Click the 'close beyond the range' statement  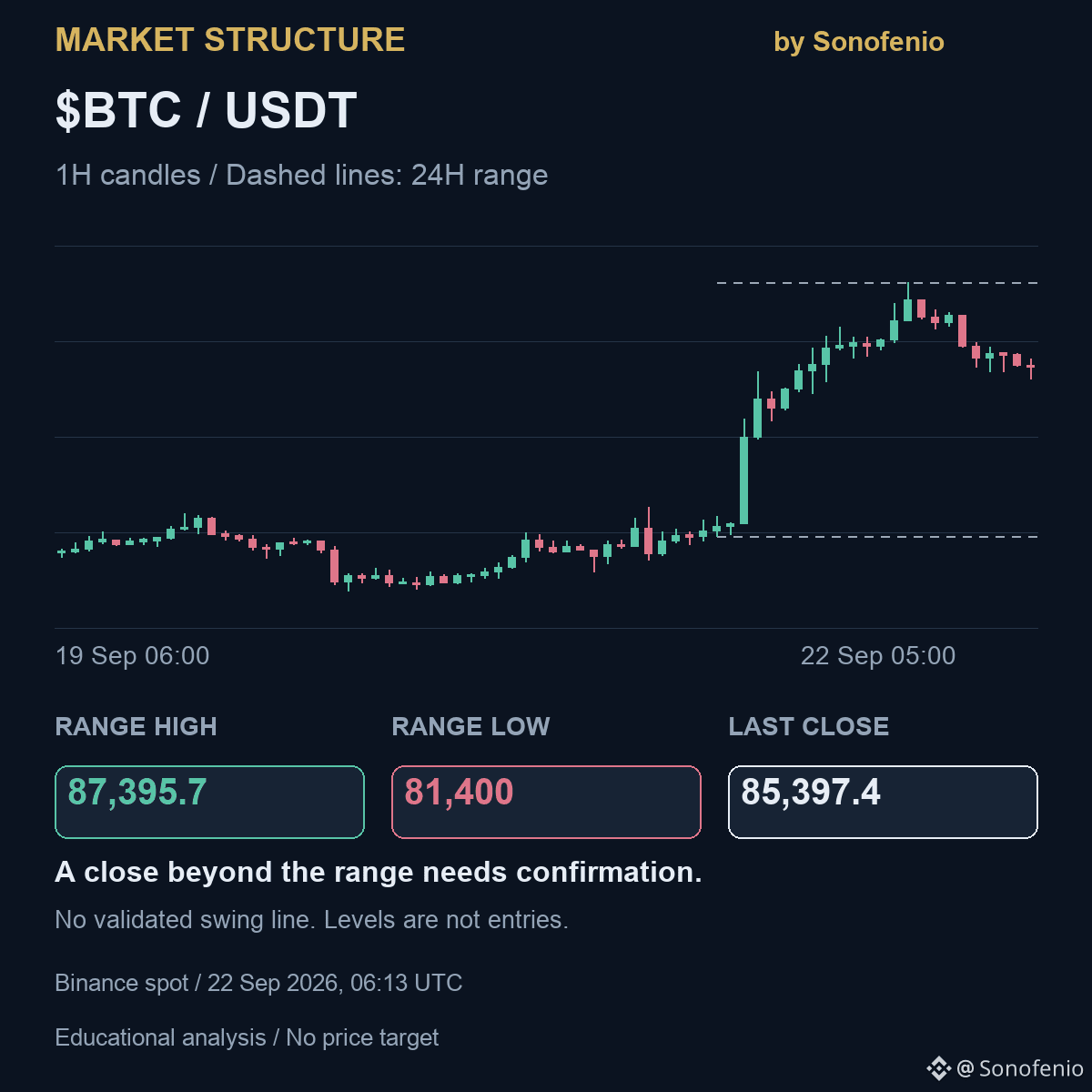tap(379, 872)
